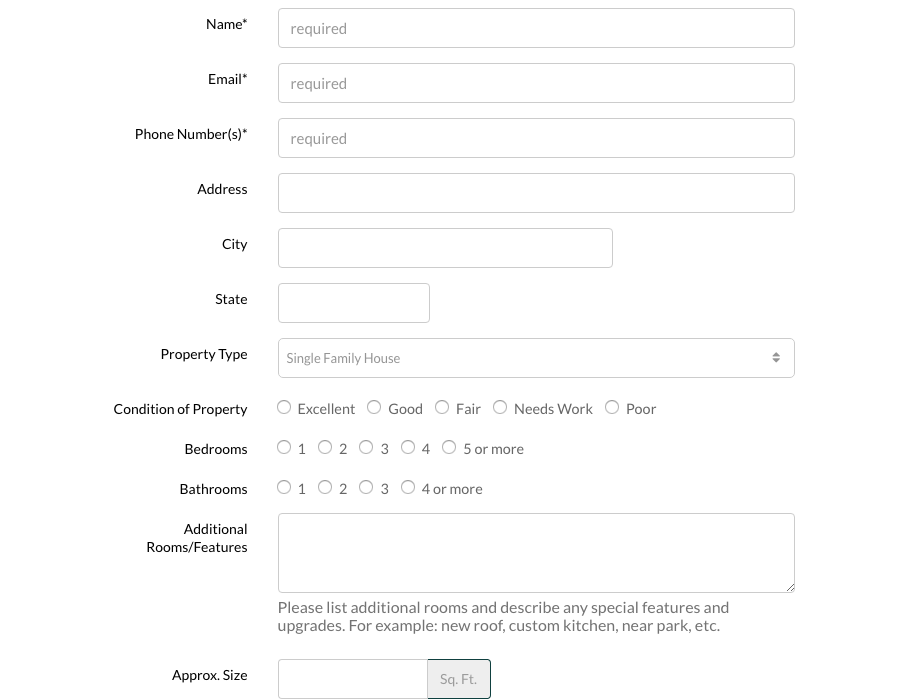This screenshot has height=700, width=907.
Task: Select 3 bedrooms radio button
Action: coord(366,447)
